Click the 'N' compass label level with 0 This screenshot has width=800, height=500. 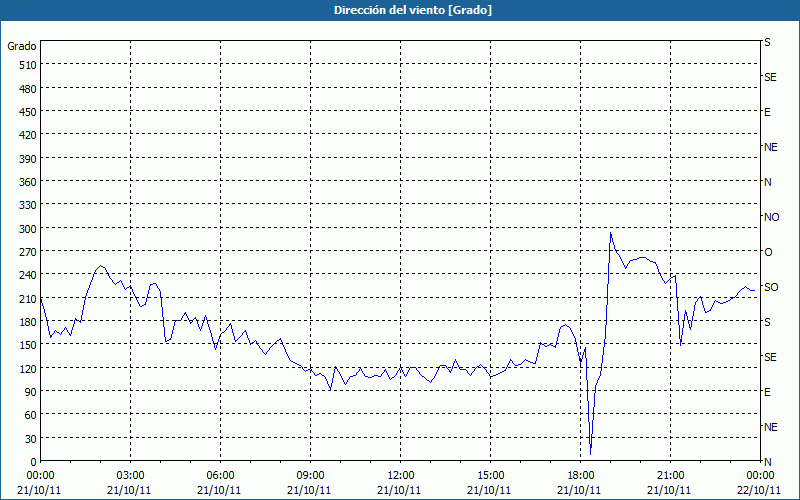click(768, 462)
